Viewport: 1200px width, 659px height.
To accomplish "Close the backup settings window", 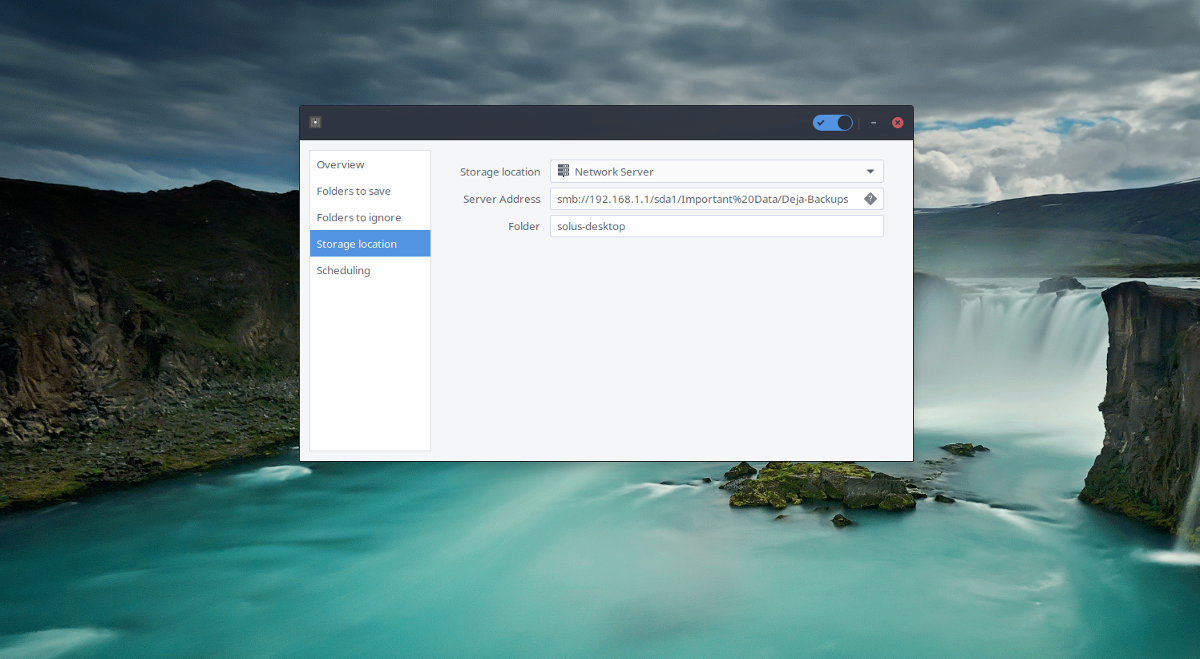I will click(897, 123).
